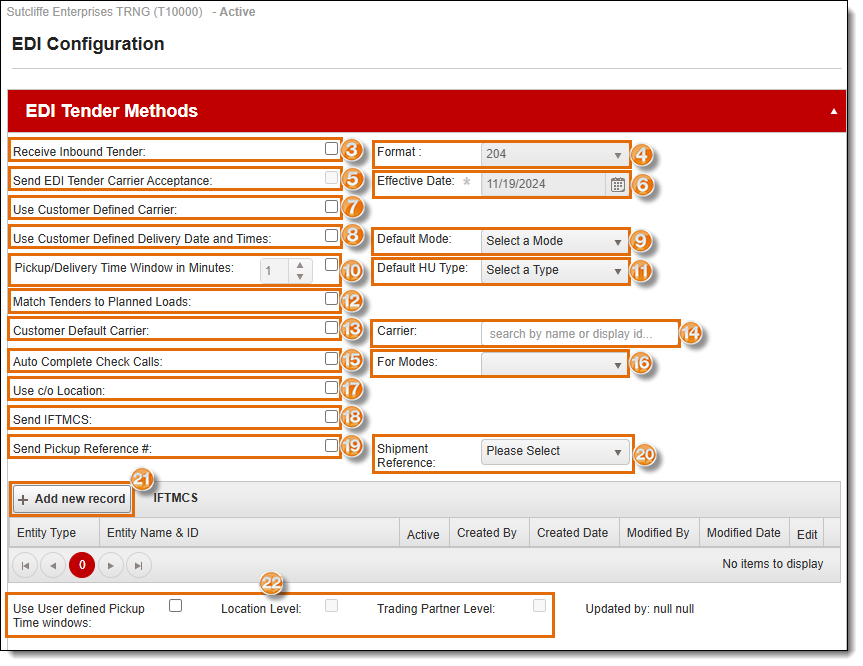Click the Add new record button
The width and height of the screenshot is (863, 666).
click(x=72, y=499)
